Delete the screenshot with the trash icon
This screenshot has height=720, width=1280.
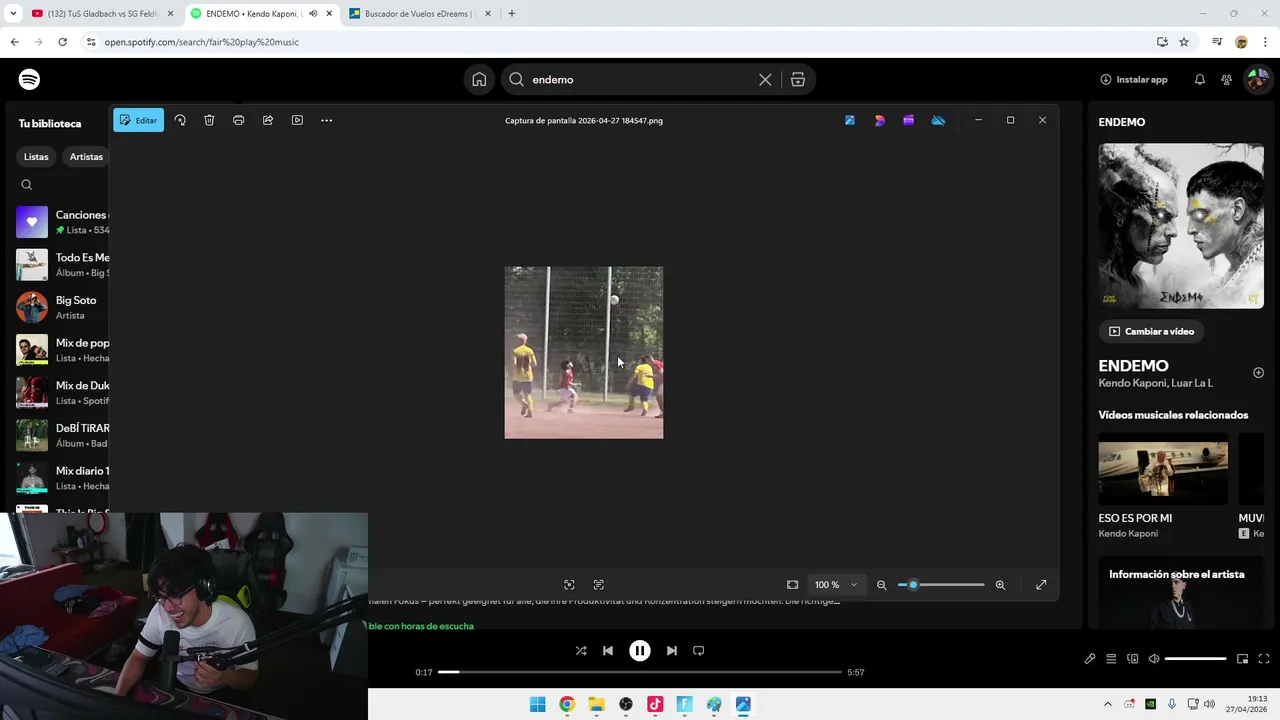pos(209,120)
